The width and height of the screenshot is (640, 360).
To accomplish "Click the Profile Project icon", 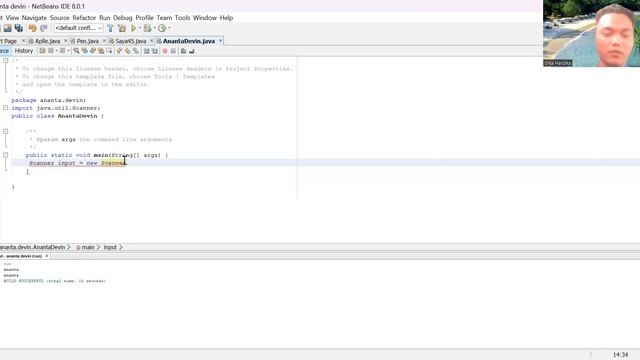I will click(x=162, y=28).
